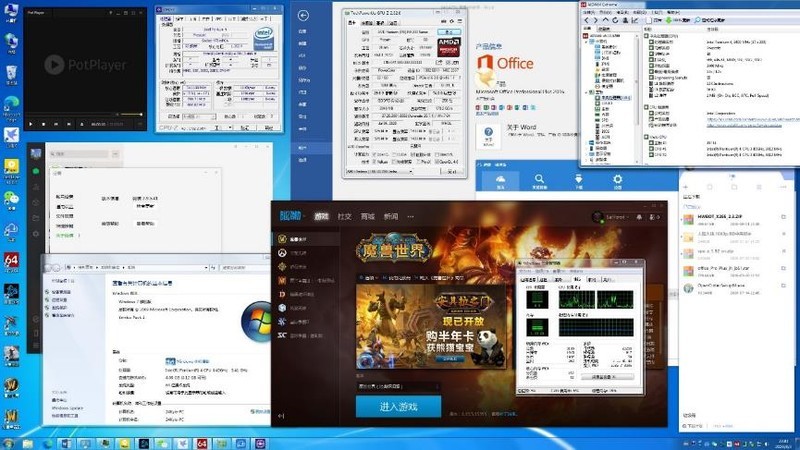Switch to Battle.net 社交 tab
Image resolution: width=800 pixels, height=450 pixels.
[x=344, y=216]
